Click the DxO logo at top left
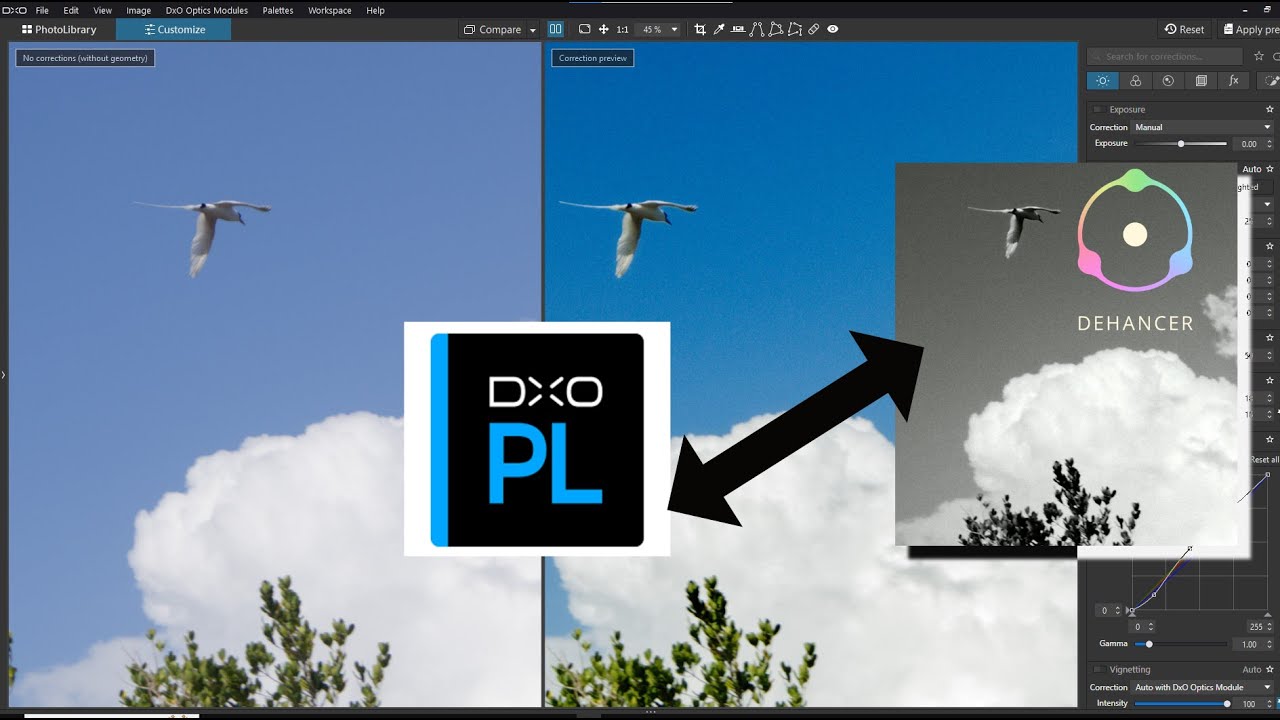 click(14, 10)
